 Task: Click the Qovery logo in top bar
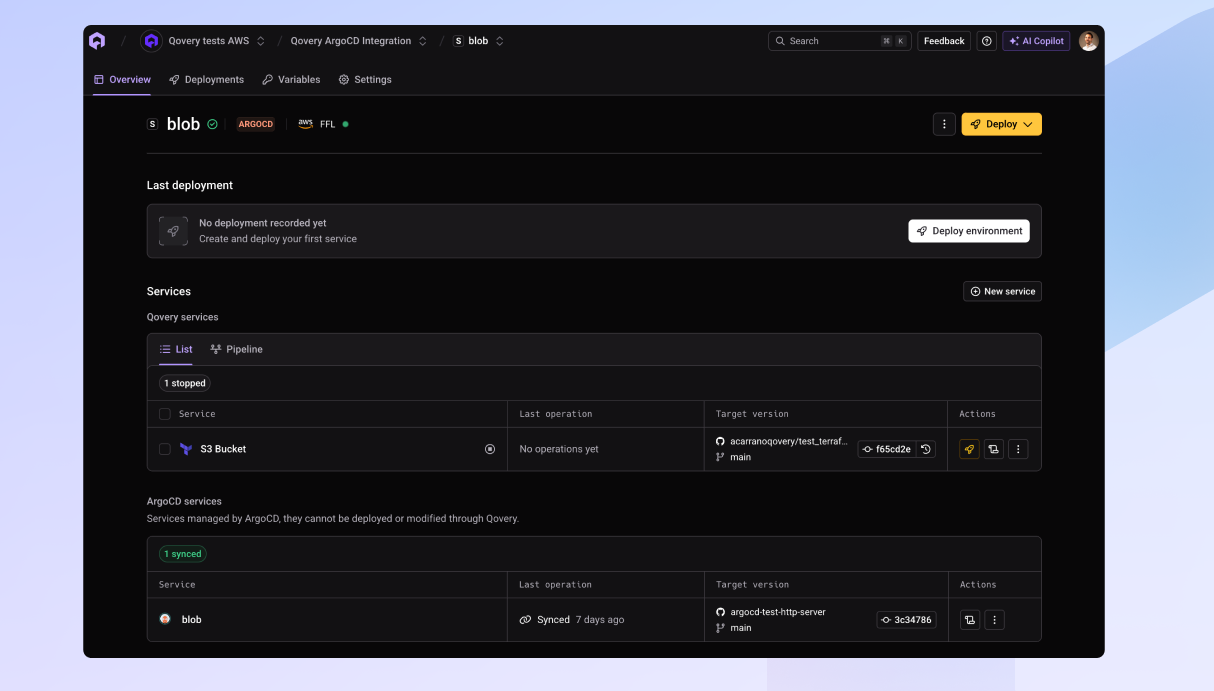tap(97, 41)
